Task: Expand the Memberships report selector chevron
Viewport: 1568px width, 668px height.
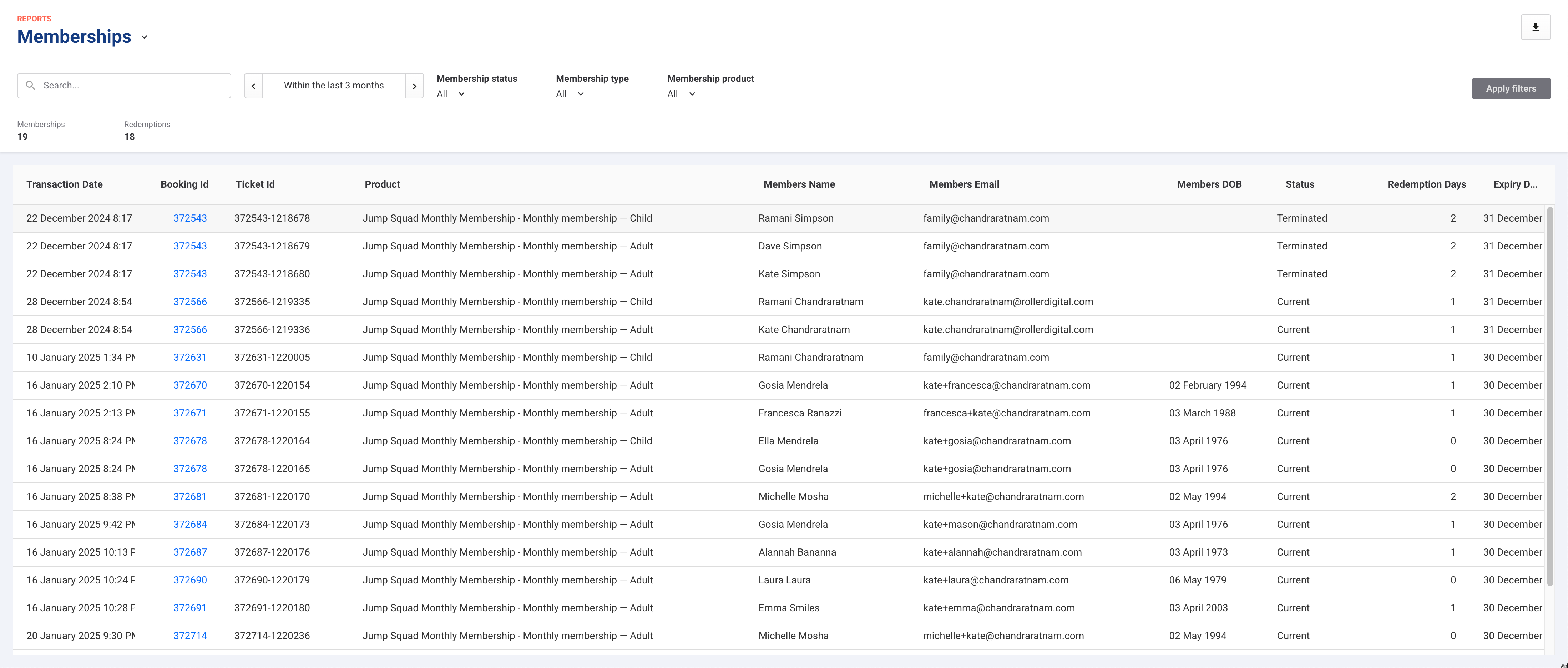Action: click(144, 37)
